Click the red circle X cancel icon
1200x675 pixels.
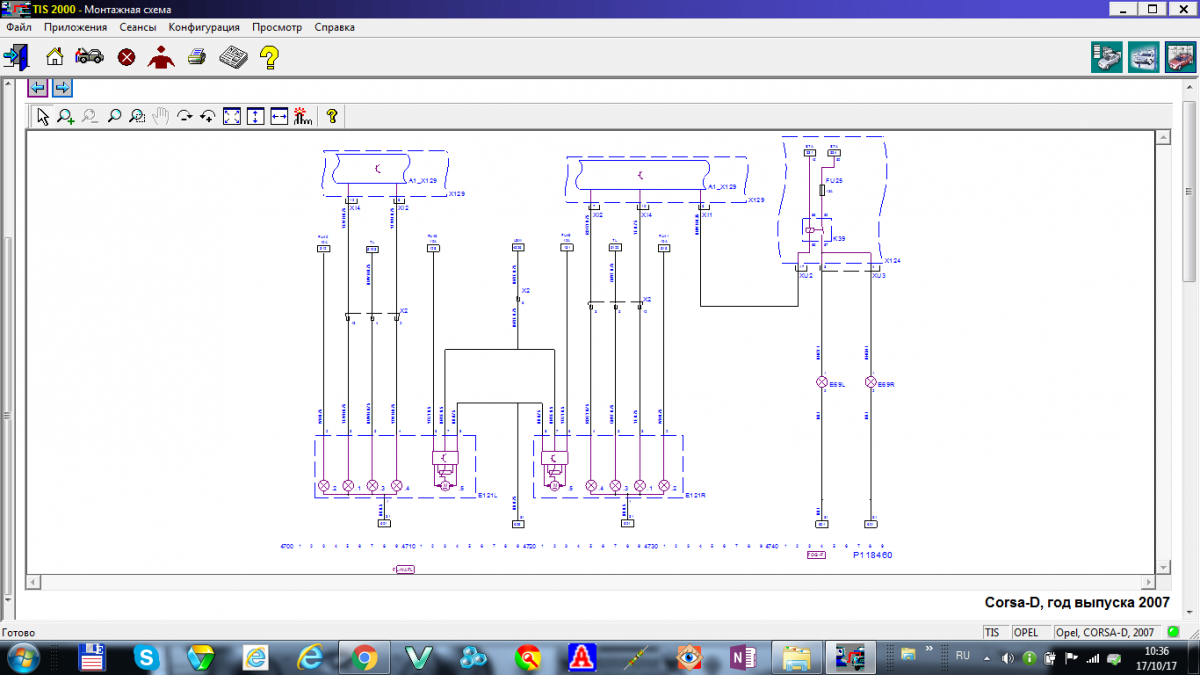[126, 56]
